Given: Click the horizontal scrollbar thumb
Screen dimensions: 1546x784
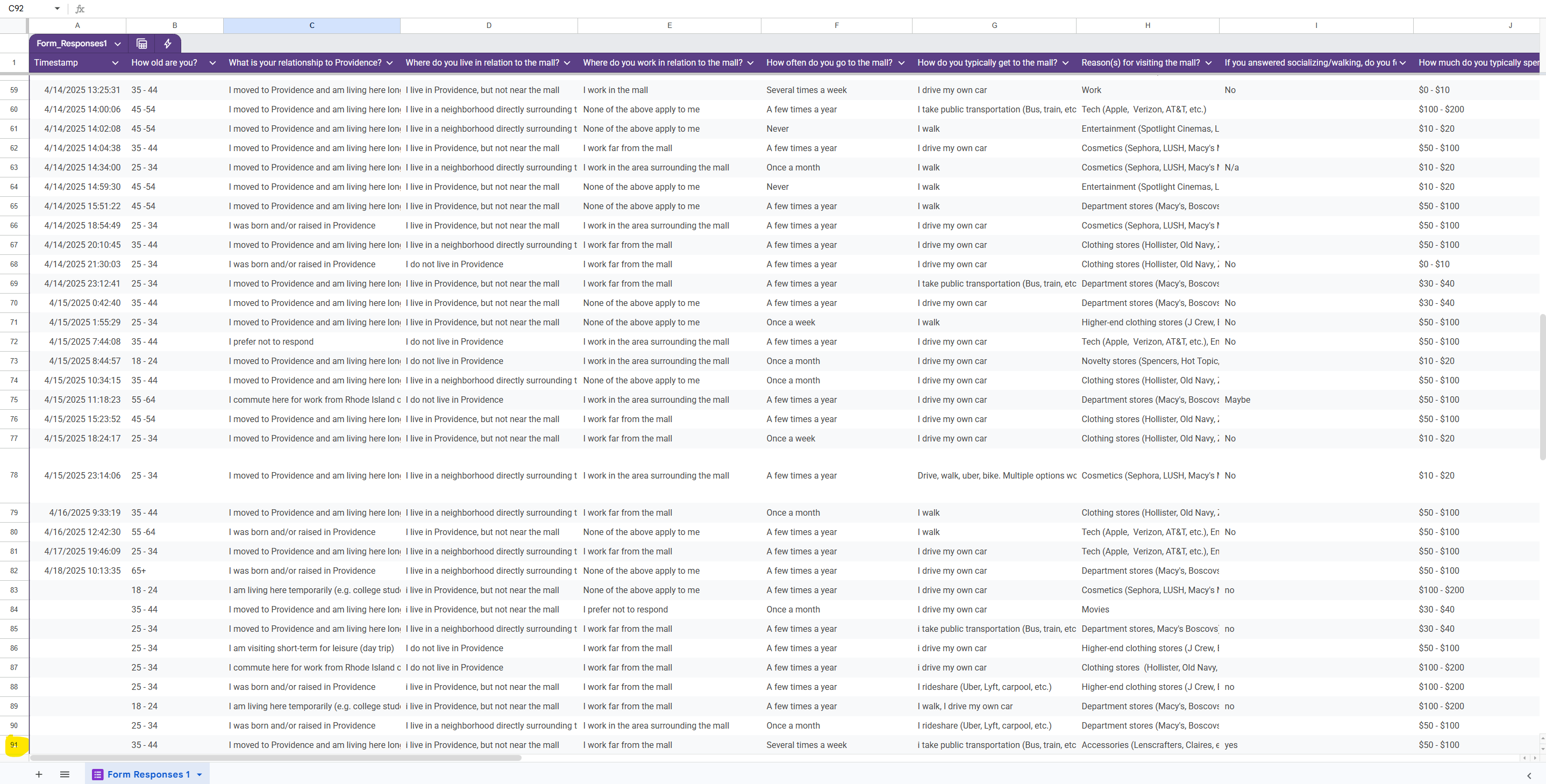Looking at the screenshot, I should (x=276, y=758).
